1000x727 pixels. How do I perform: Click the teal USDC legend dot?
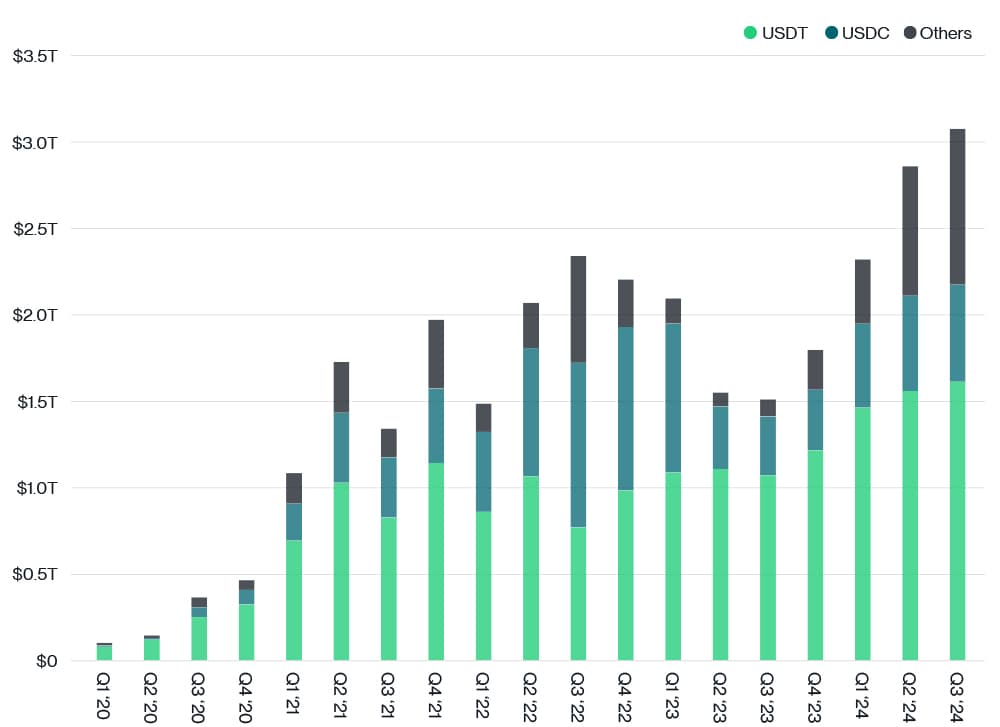click(831, 33)
